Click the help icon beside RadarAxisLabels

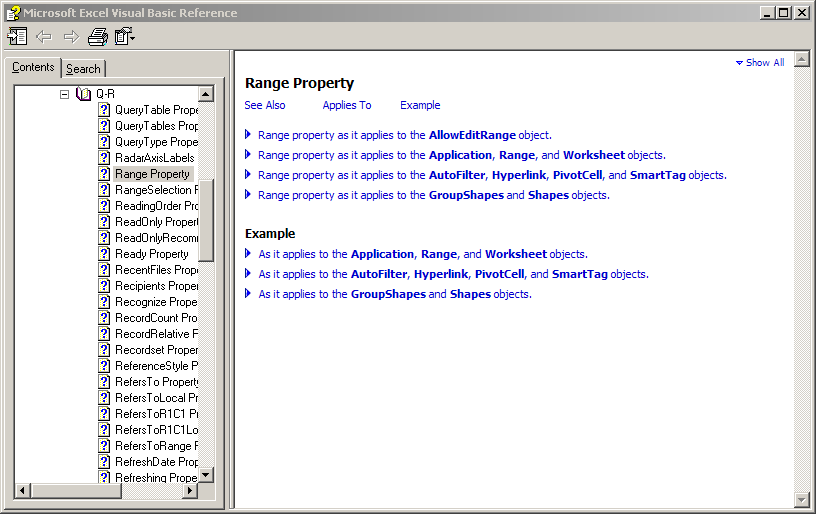[105, 158]
